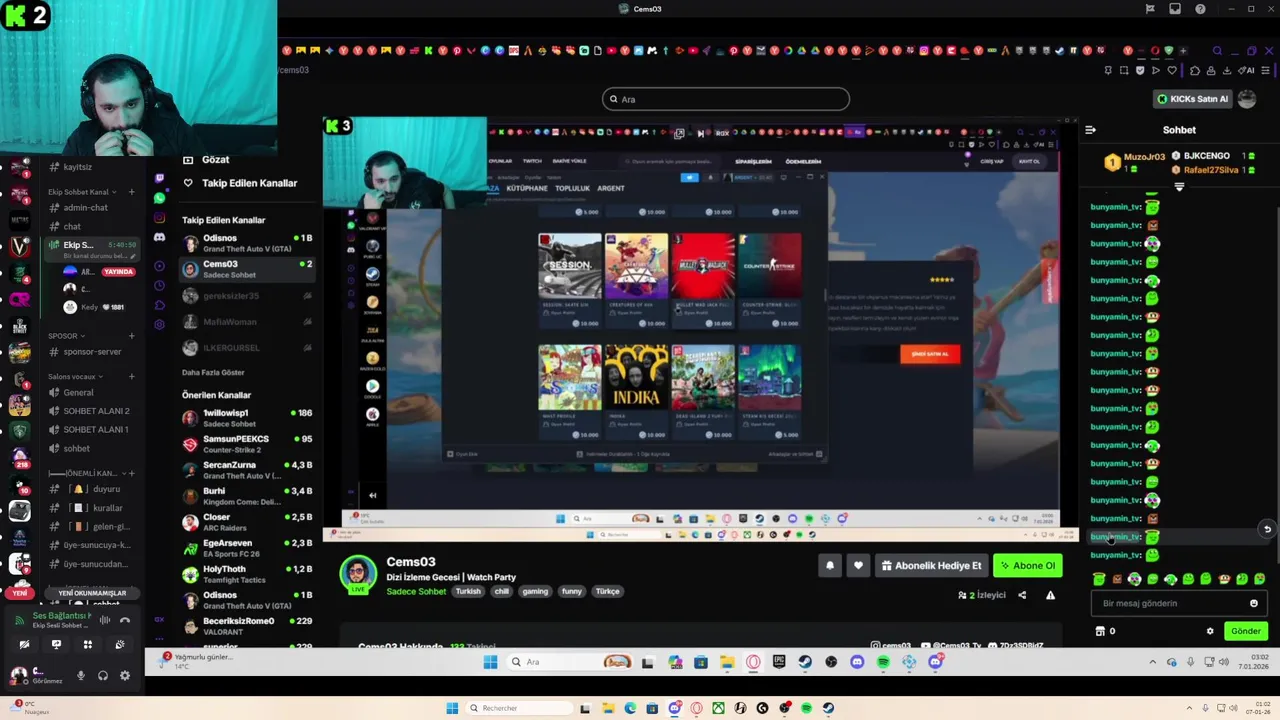
Task: Toggle the Discord camera button
Action: 24,645
